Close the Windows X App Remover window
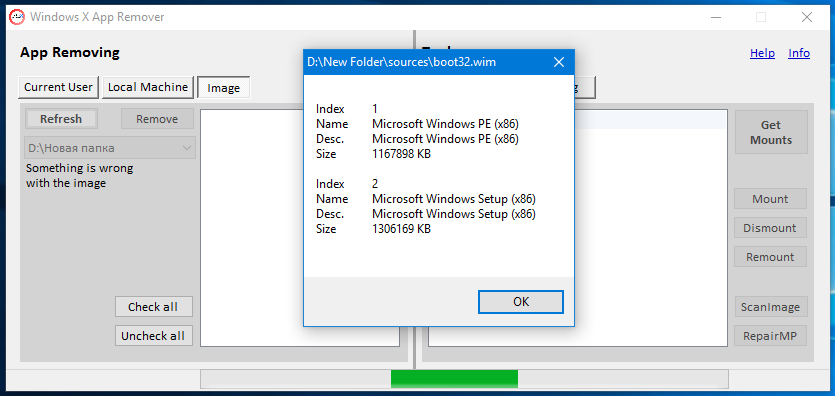 point(807,17)
